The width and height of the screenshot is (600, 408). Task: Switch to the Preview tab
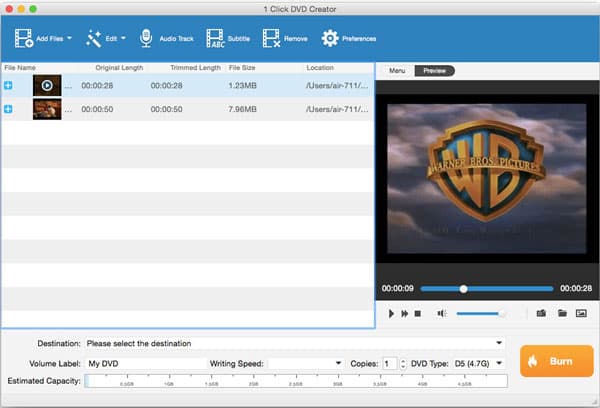[x=434, y=71]
